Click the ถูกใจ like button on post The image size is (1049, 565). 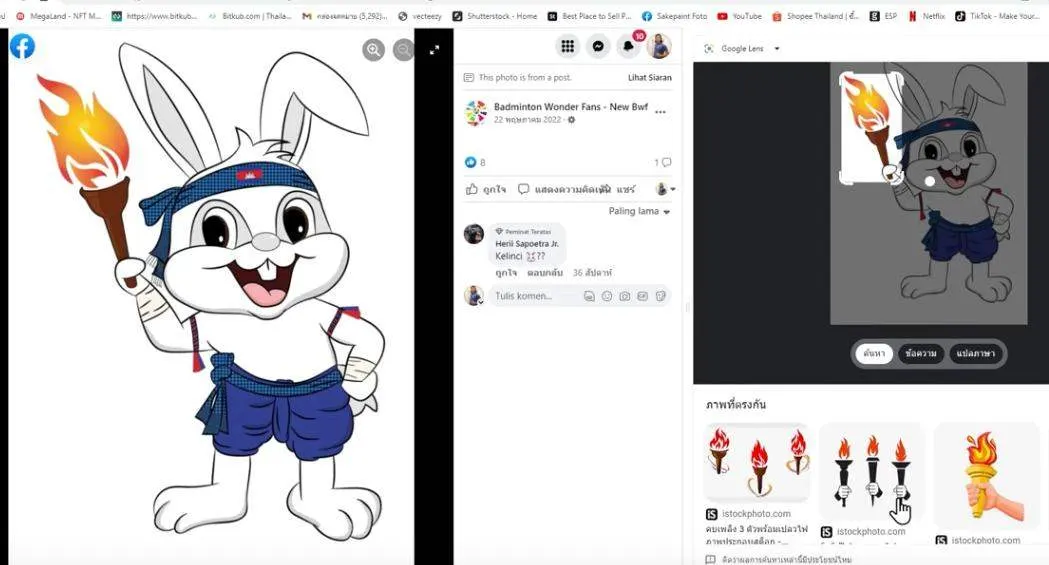point(486,189)
